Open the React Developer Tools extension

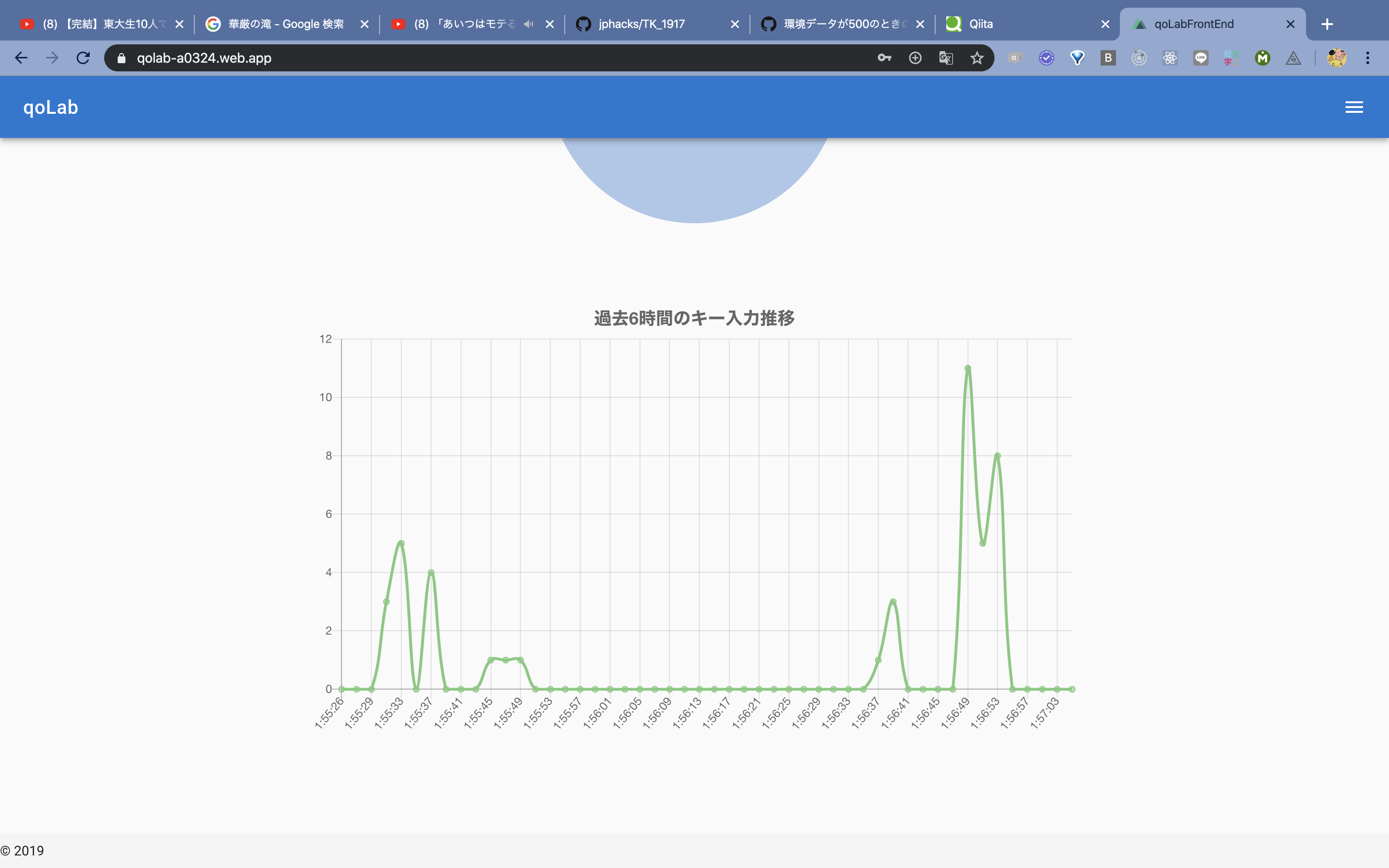pos(1170,57)
